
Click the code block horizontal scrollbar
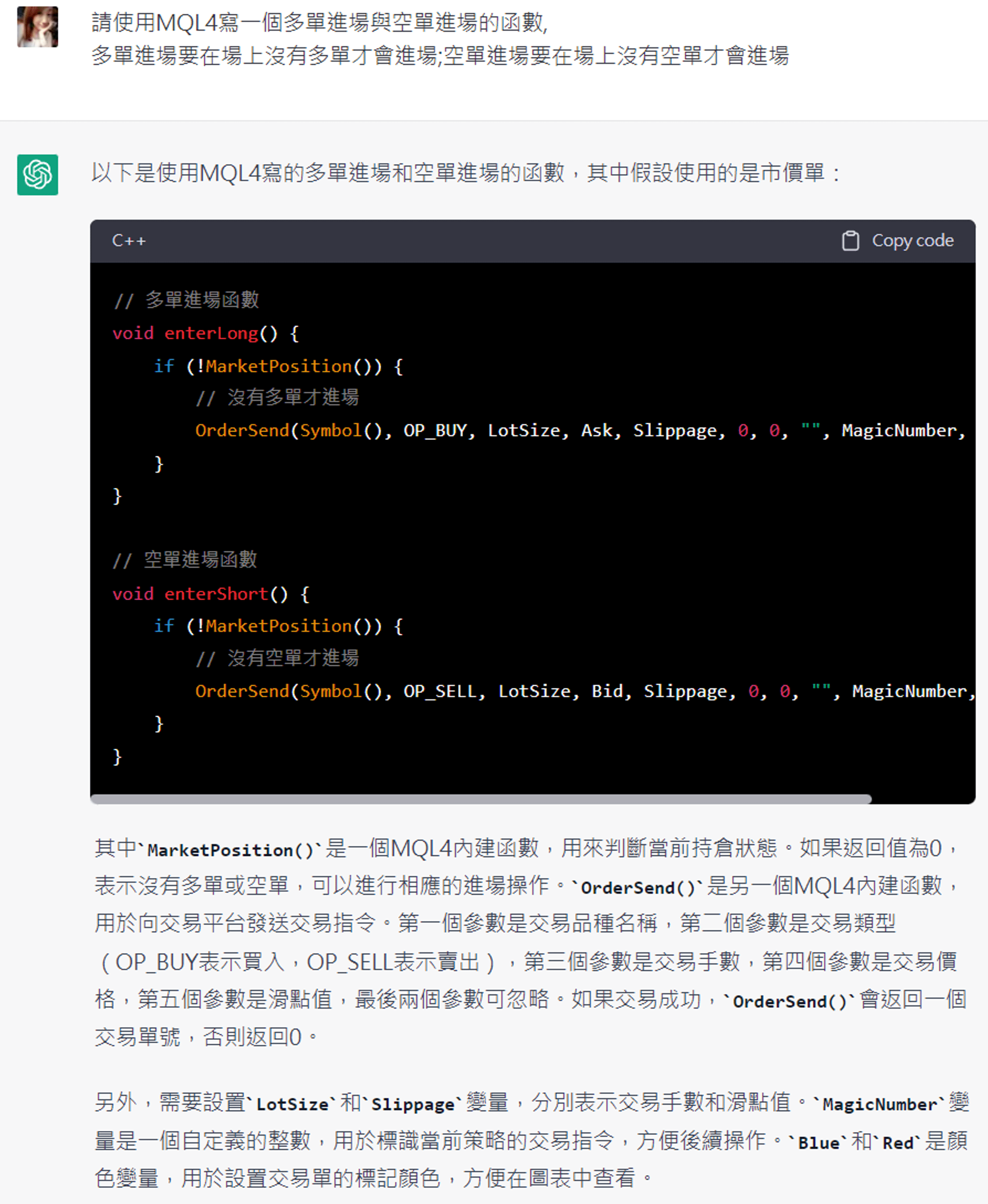[x=481, y=799]
